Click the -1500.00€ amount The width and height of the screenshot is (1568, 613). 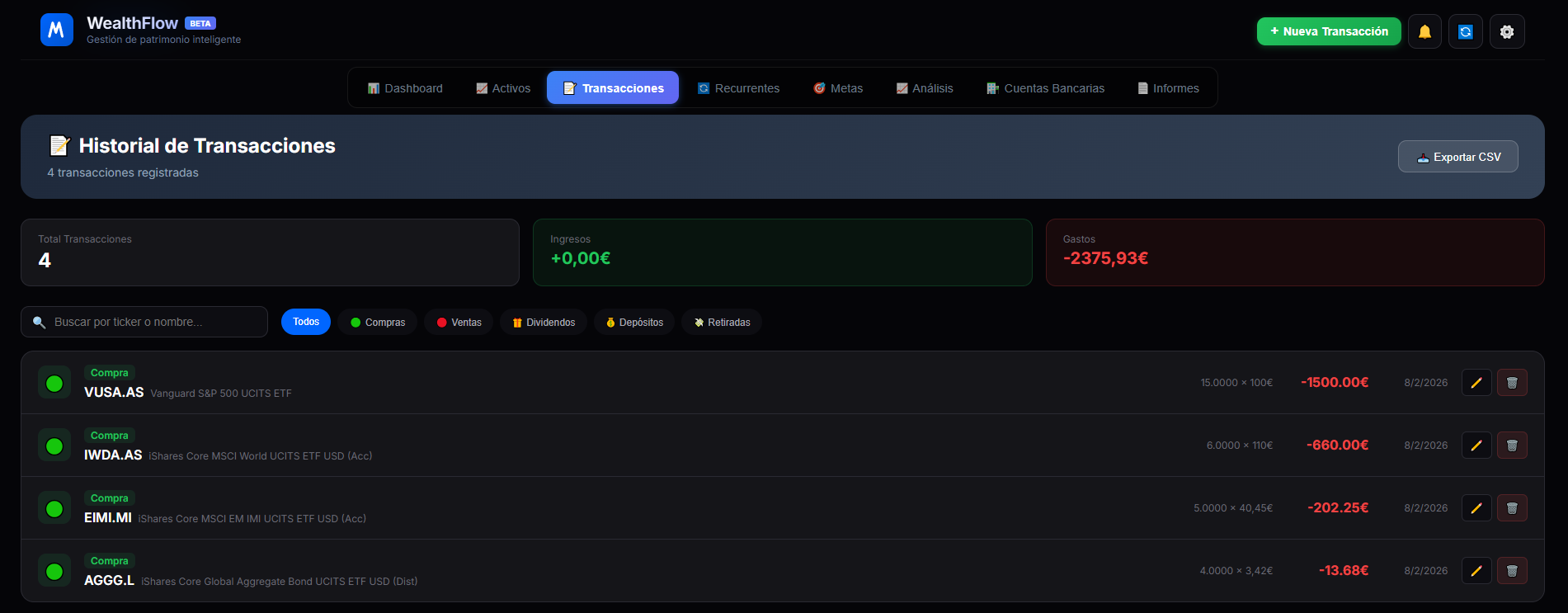(x=1335, y=383)
